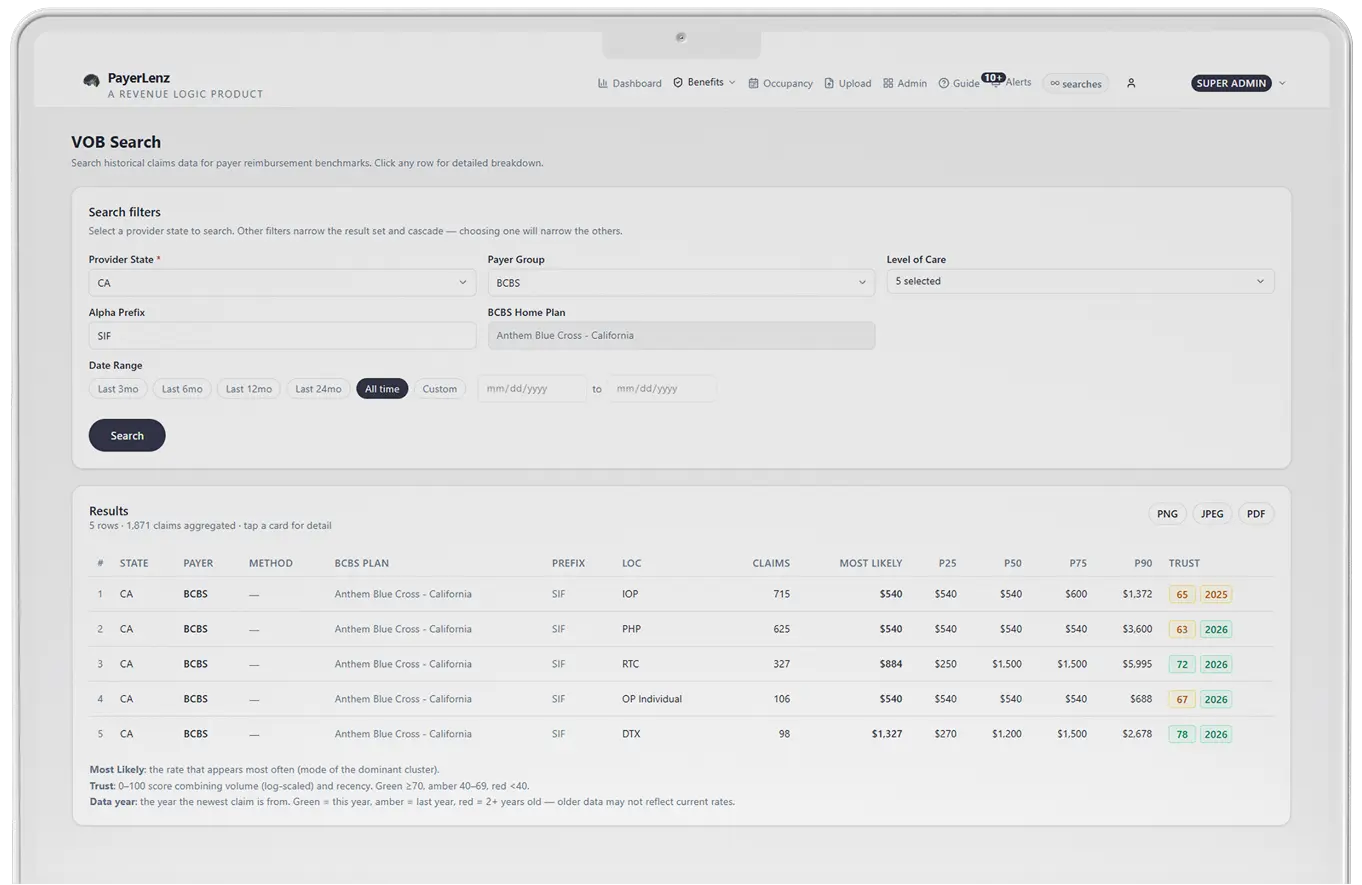Export results as PNG
Image resolution: width=1362 pixels, height=885 pixels.
click(1167, 514)
